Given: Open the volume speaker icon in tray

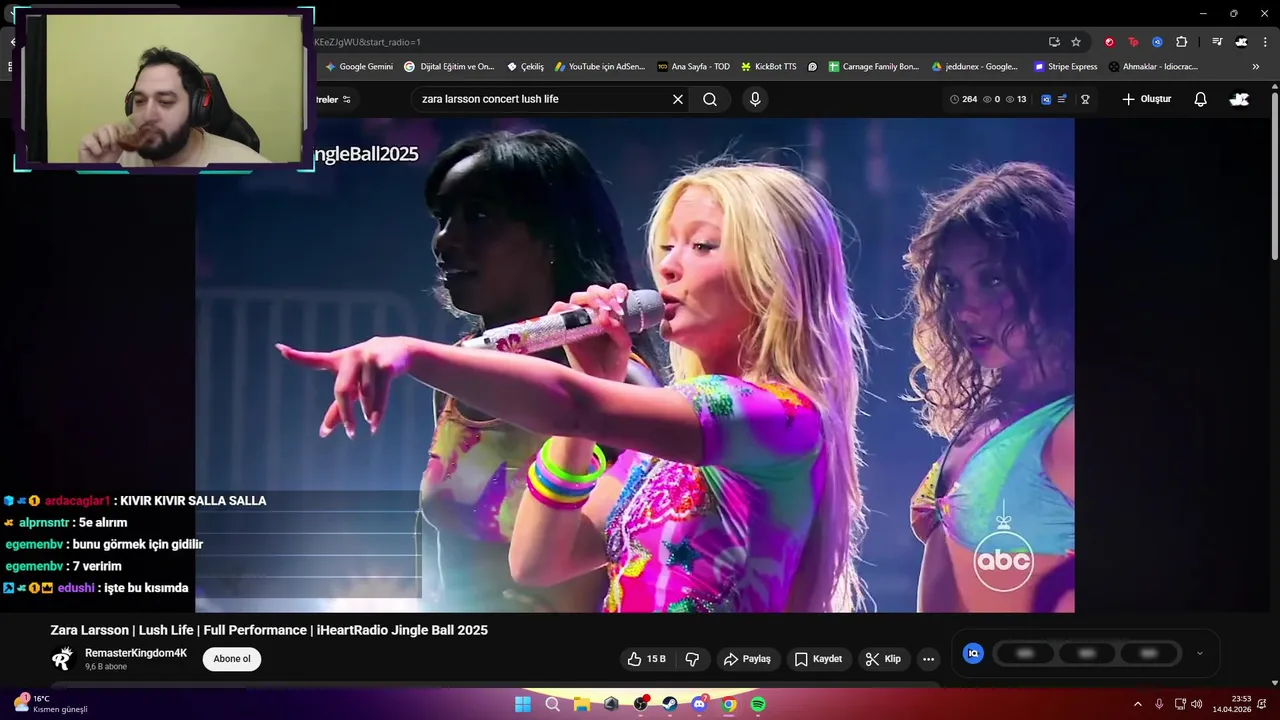Looking at the screenshot, I should (1197, 704).
